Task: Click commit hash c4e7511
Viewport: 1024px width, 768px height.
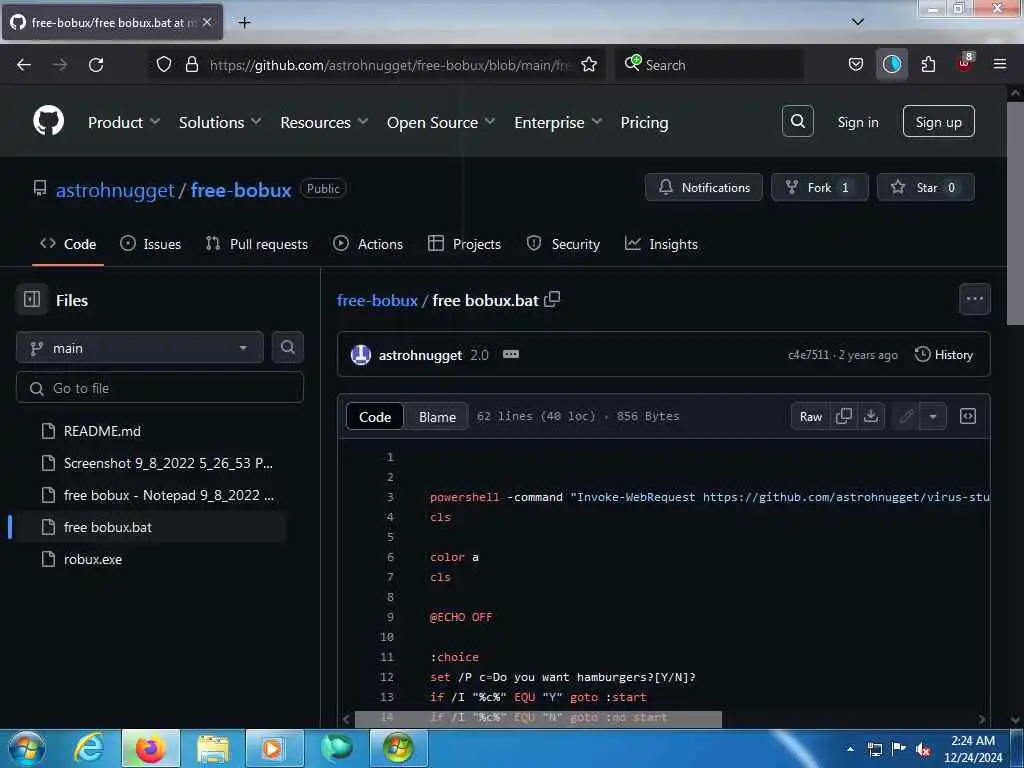Action: tap(808, 355)
